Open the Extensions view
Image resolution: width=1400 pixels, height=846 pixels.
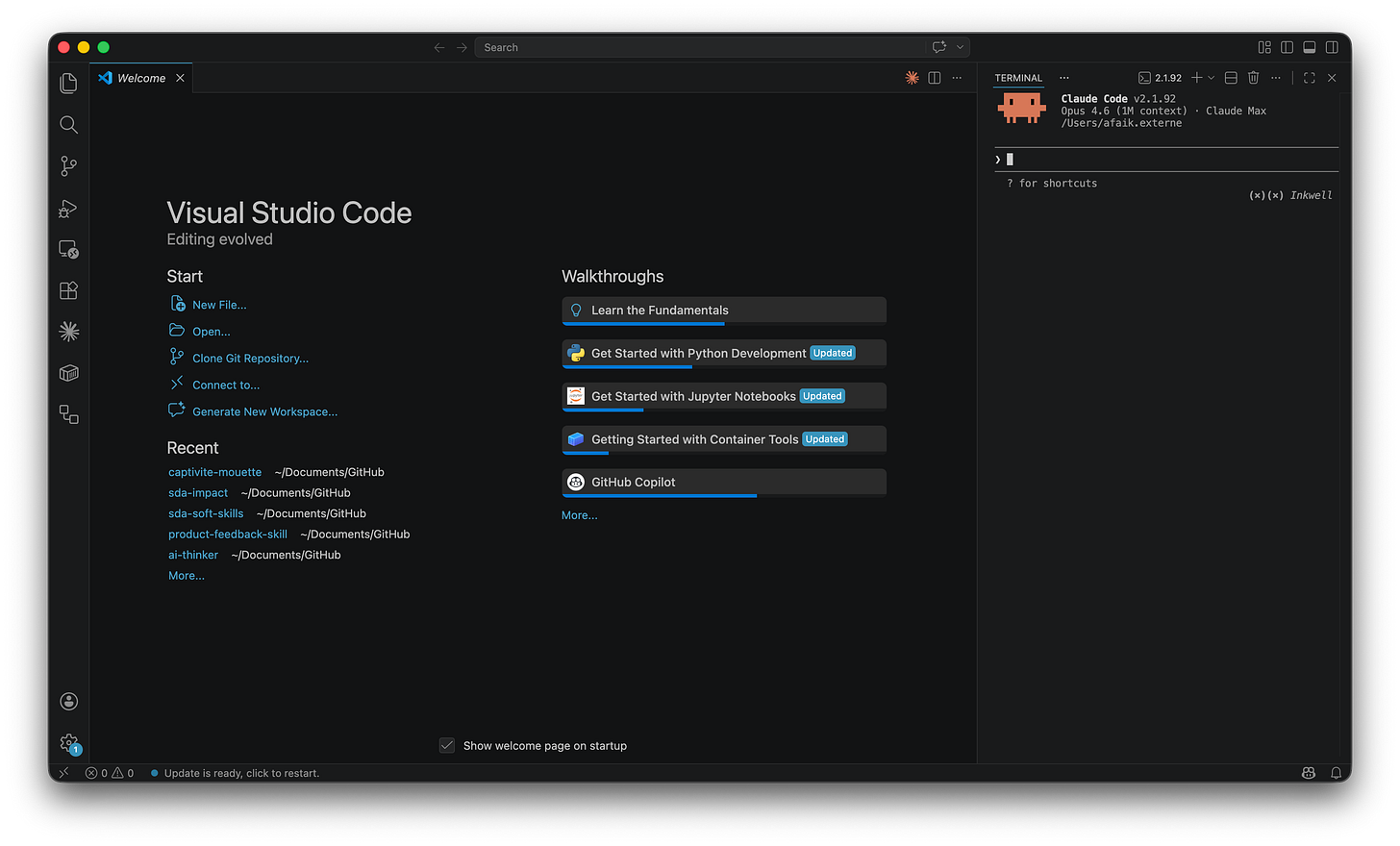(68, 290)
